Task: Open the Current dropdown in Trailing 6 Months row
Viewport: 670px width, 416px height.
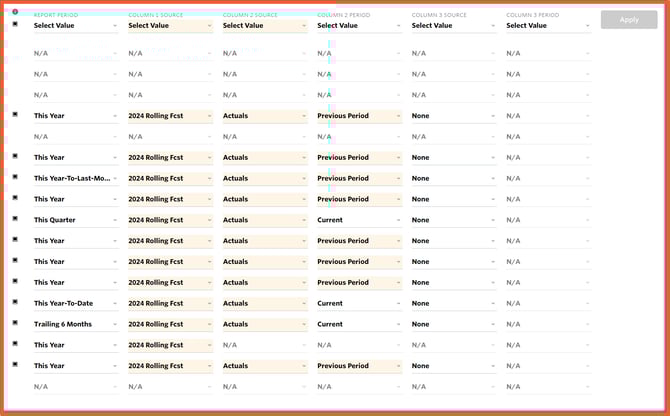Action: [358, 324]
